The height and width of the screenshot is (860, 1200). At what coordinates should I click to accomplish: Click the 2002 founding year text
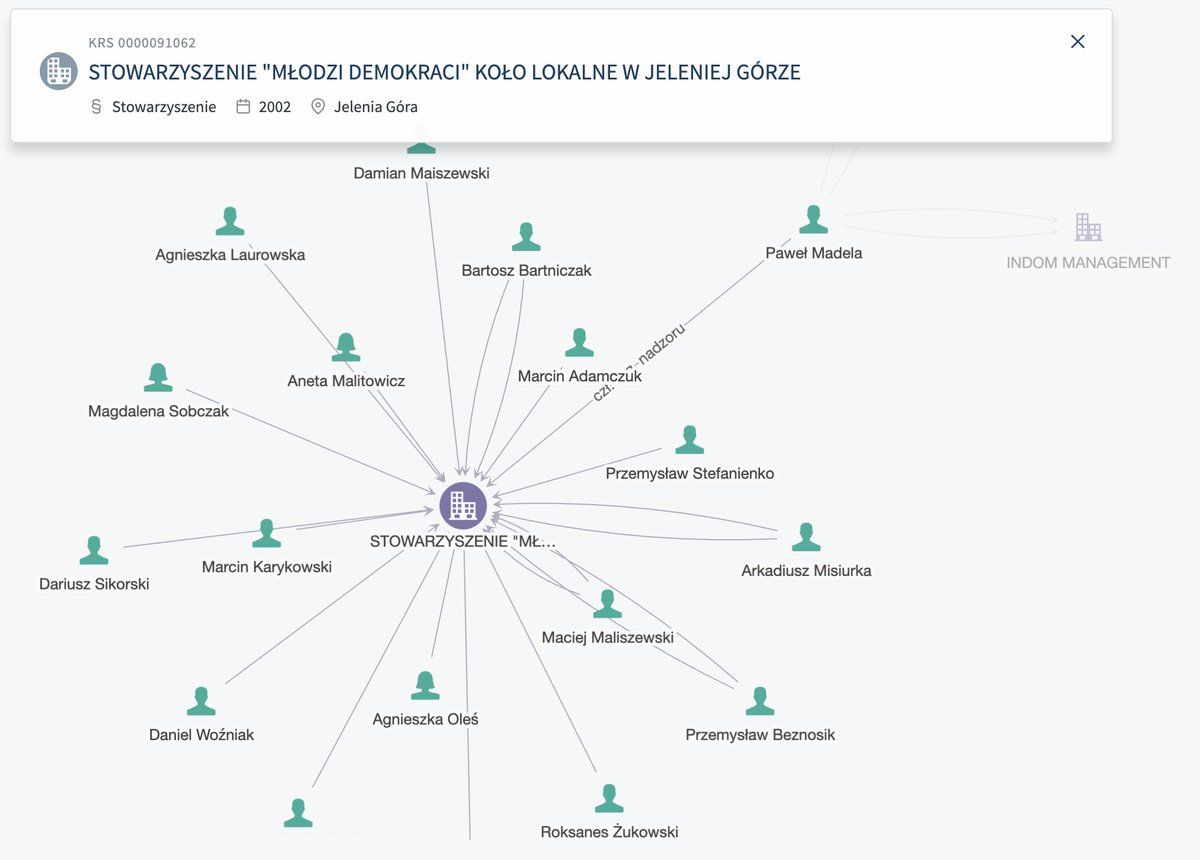pos(275,107)
